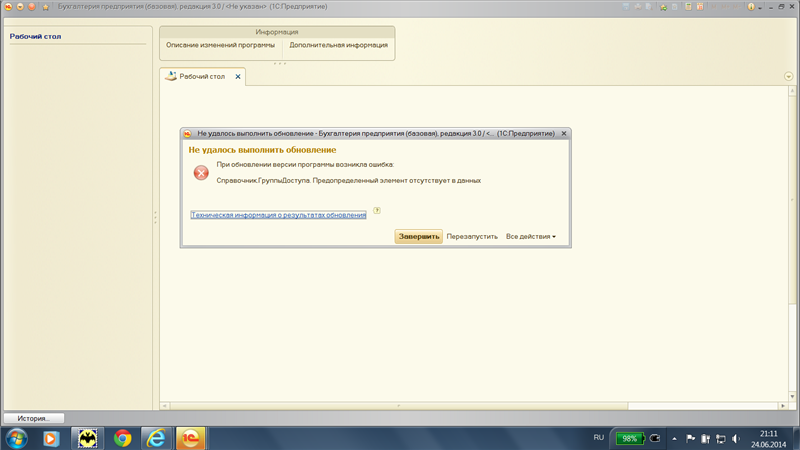
Task: Open Техническая информация о результатах обновления link
Action: [x=278, y=215]
